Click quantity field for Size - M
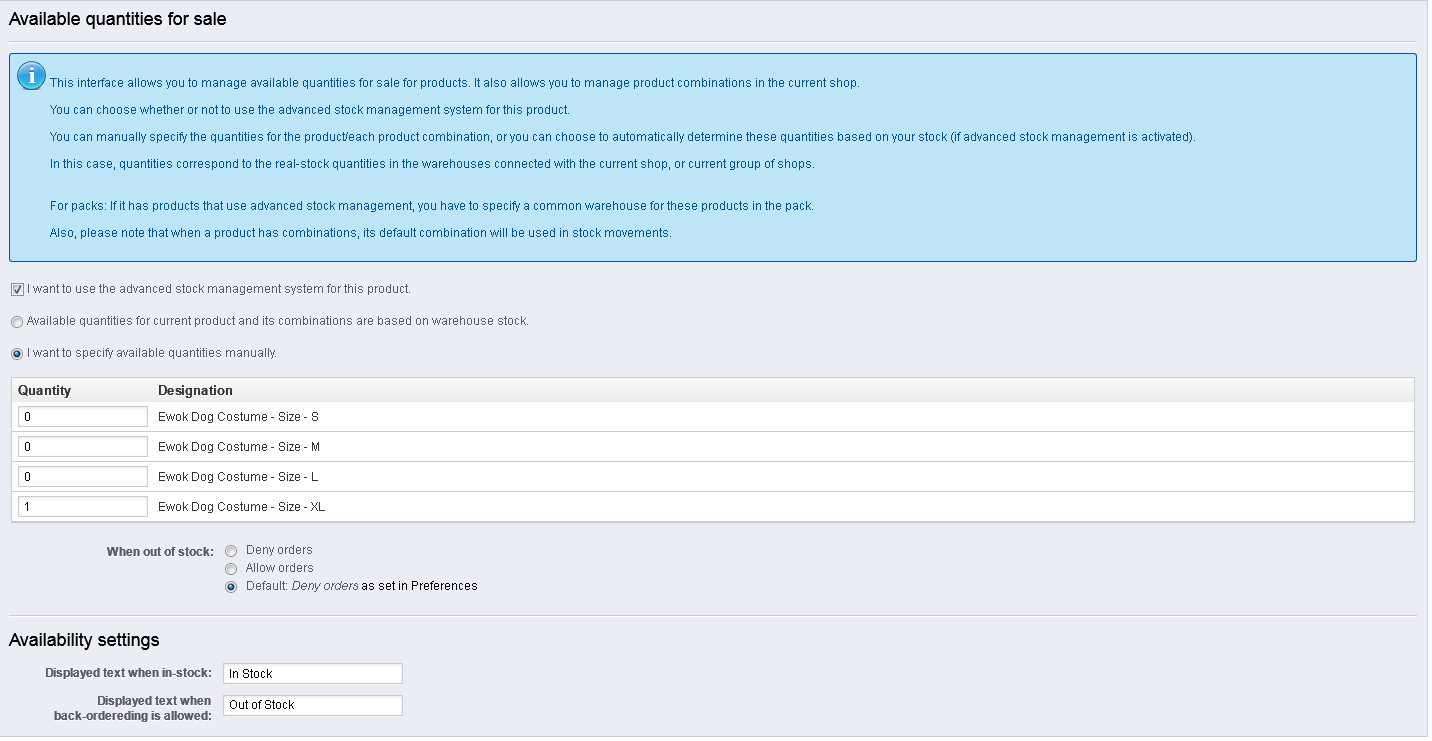The width and height of the screenshot is (1432, 741). (x=83, y=447)
